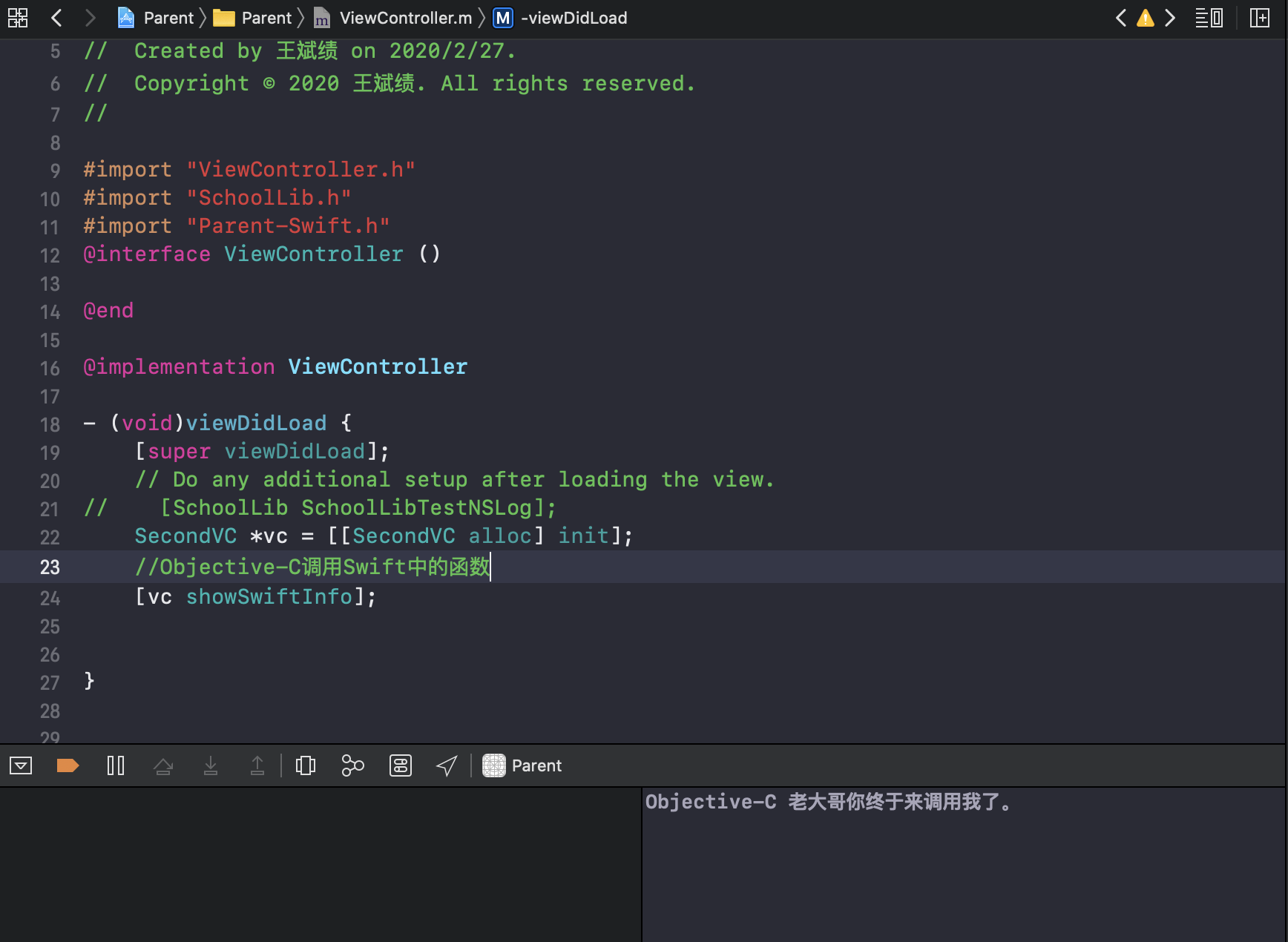Click alloc in SecondVC allocation
The image size is (1288, 942).
tap(499, 536)
